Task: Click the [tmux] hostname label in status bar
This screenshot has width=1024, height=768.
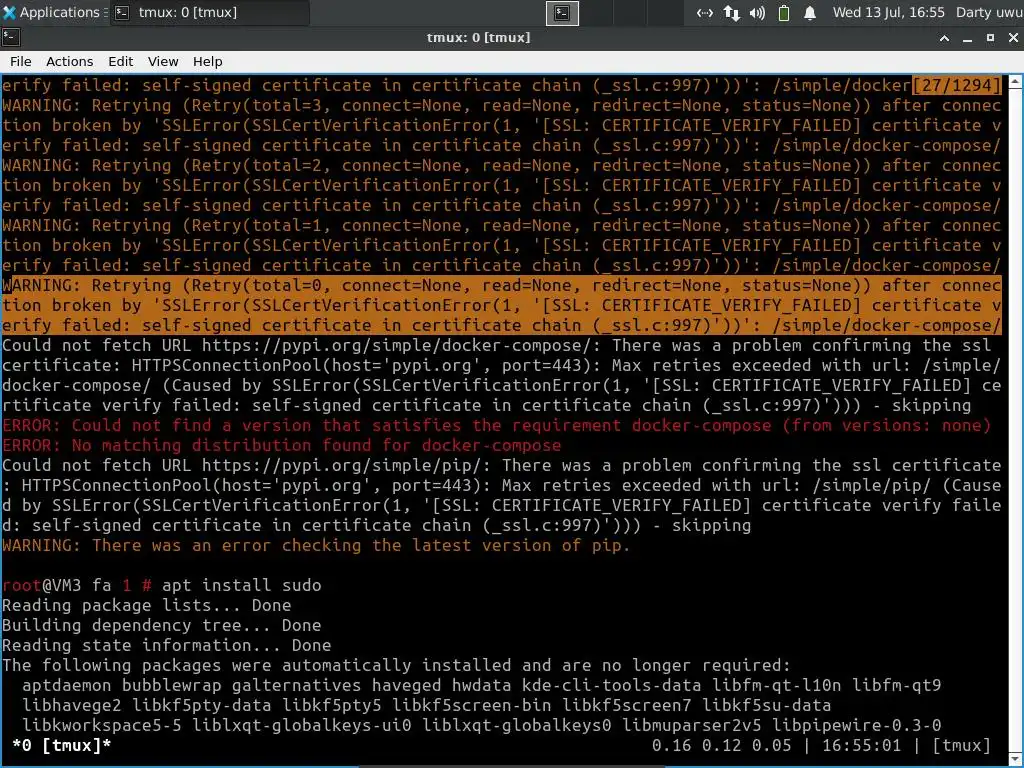Action: (961, 745)
